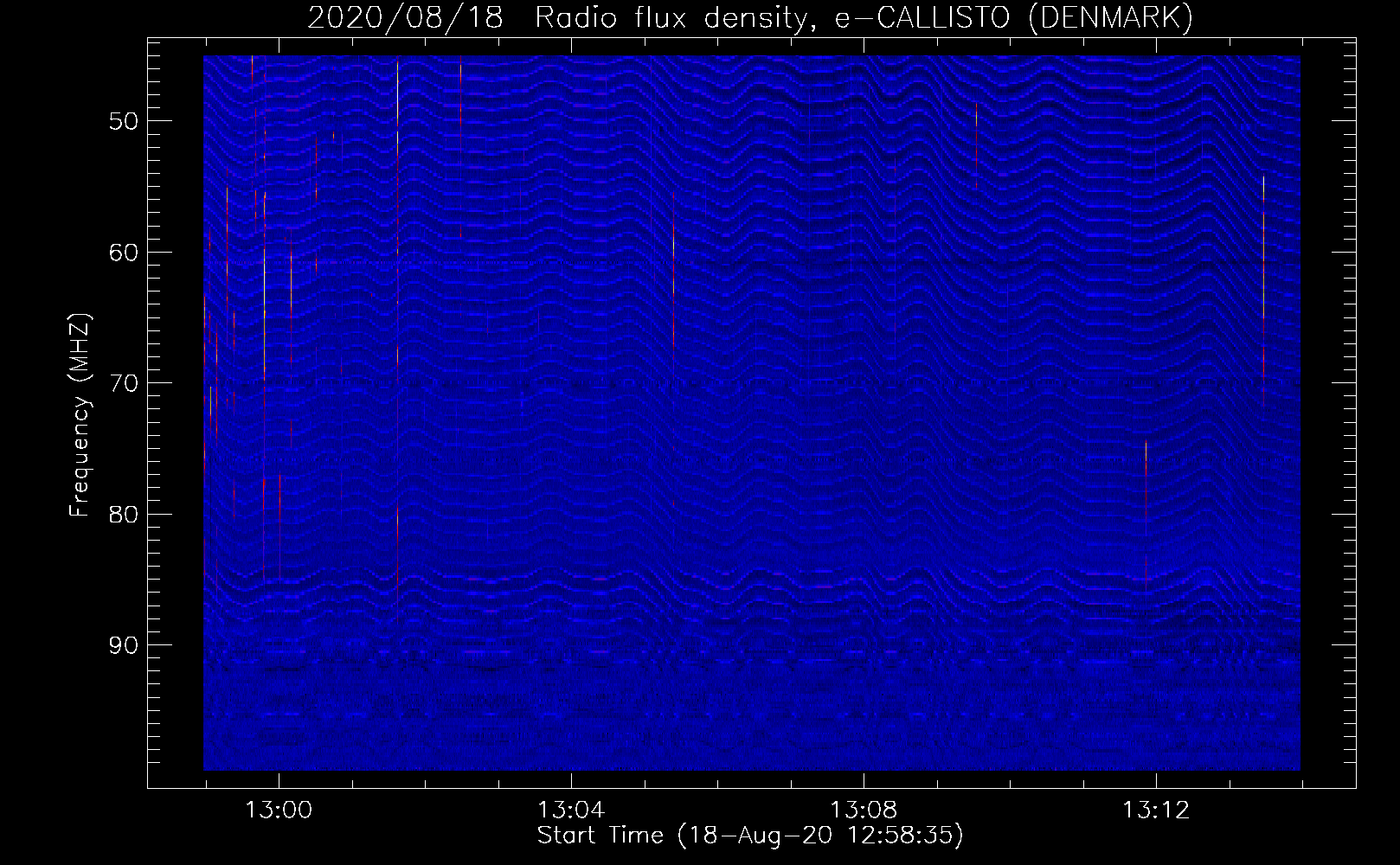Click the 13:08 time tick label
Screen dimensions: 1400x865
point(864,811)
